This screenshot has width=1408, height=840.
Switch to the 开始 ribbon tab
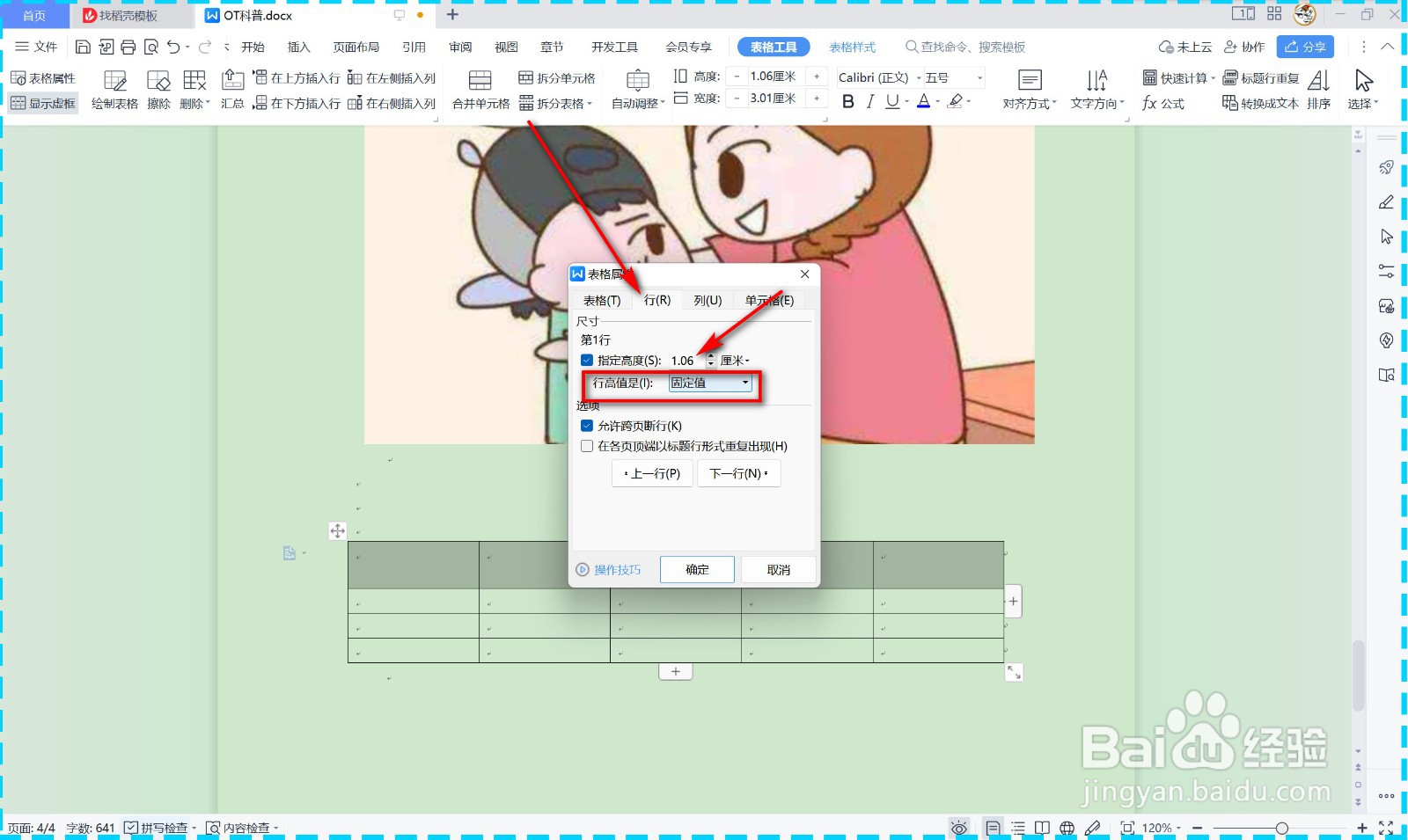tap(253, 47)
